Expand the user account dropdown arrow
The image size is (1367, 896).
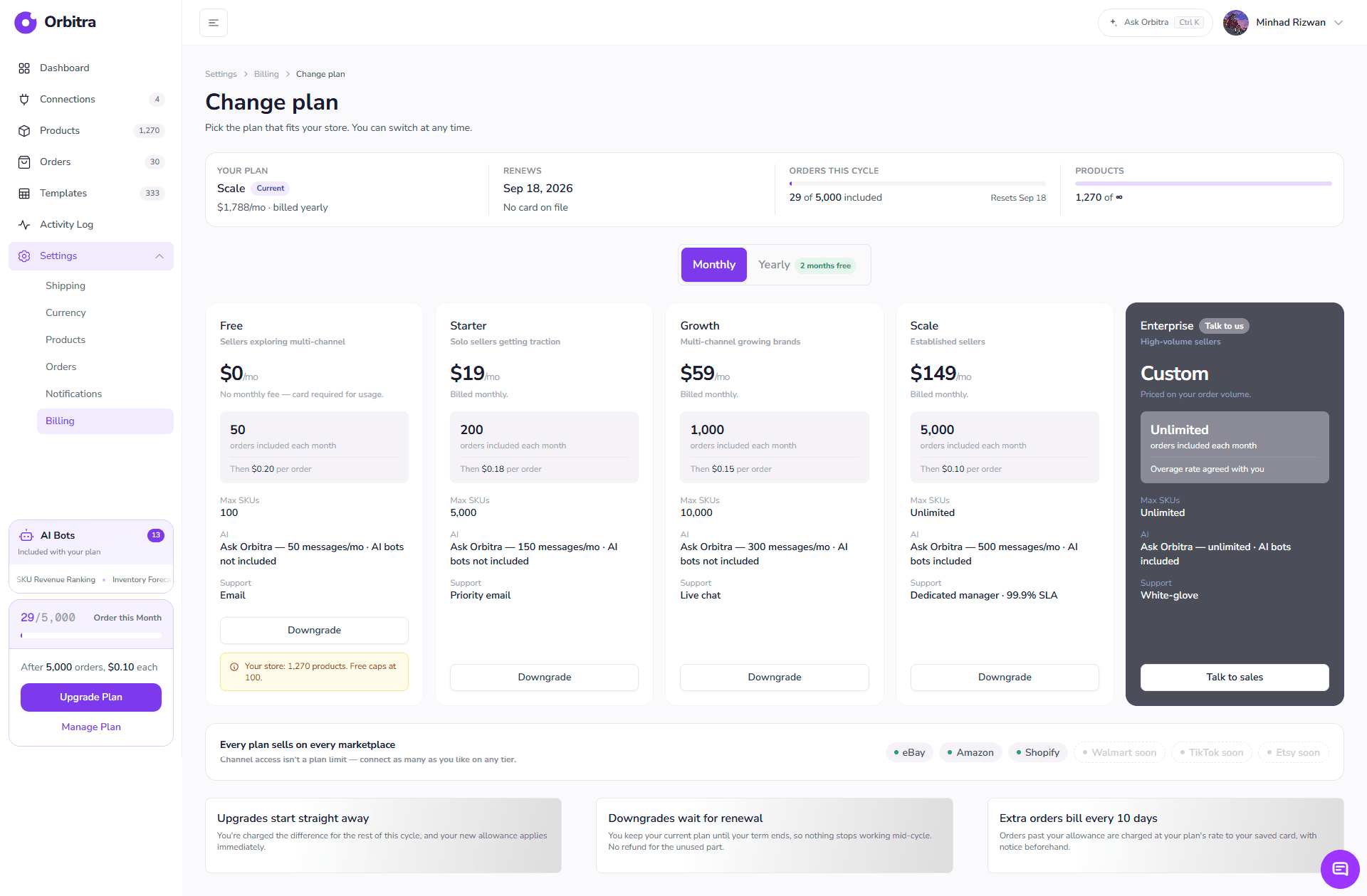pyautogui.click(x=1339, y=23)
